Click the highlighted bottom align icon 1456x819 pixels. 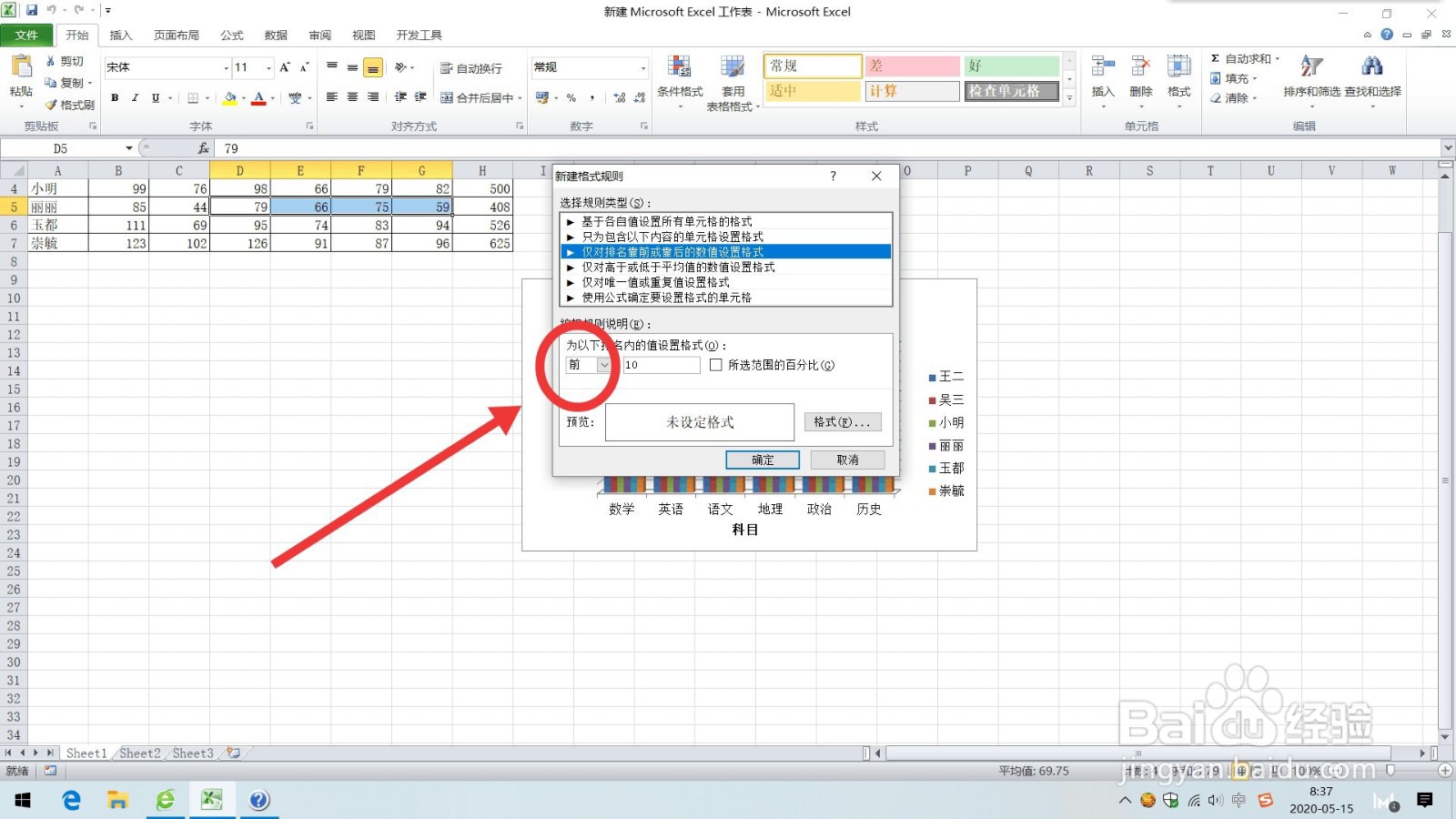[x=372, y=67]
